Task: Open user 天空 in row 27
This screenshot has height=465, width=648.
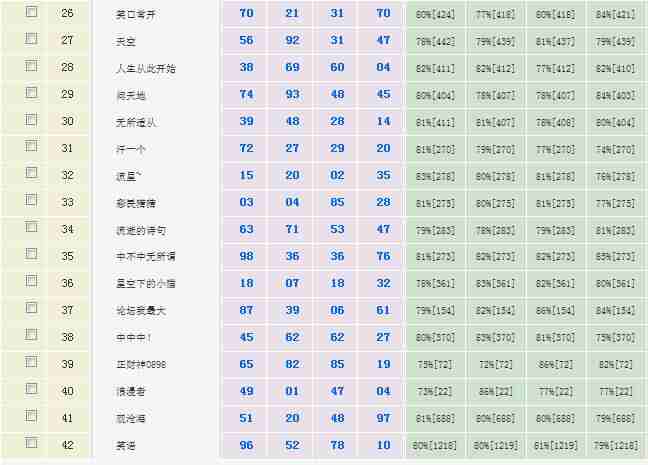Action: 127,41
